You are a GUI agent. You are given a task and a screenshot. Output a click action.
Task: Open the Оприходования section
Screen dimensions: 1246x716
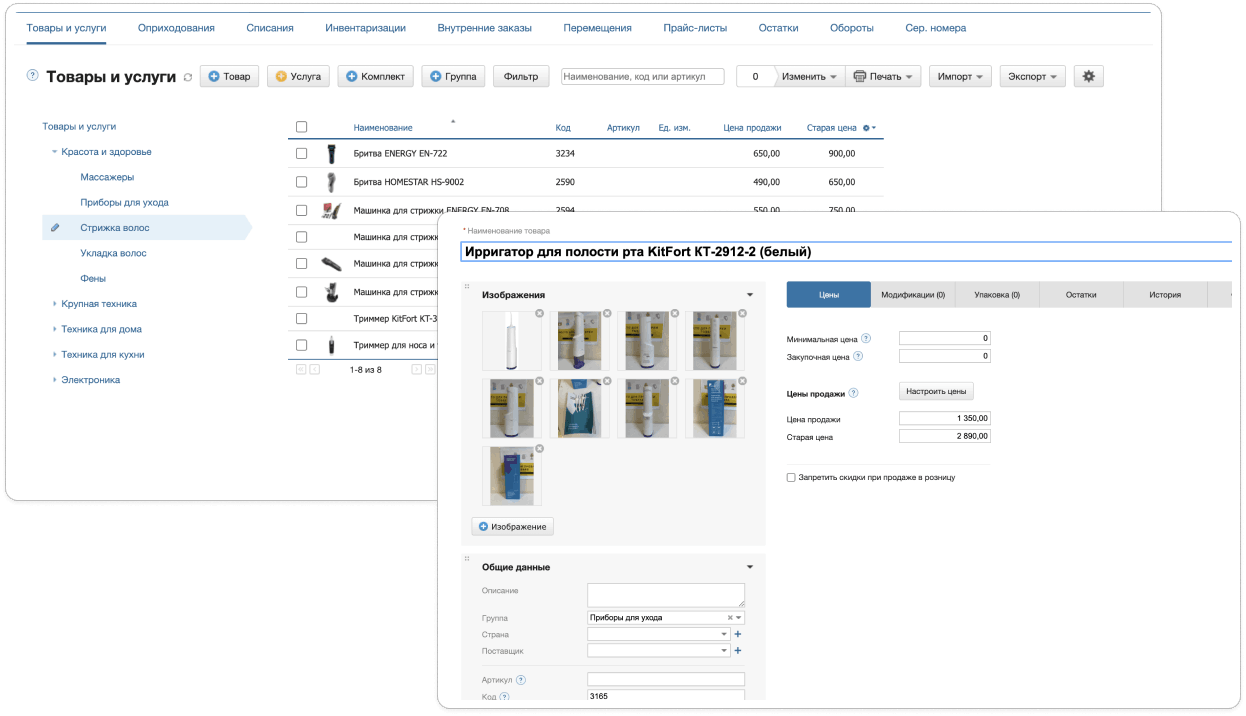(x=176, y=28)
